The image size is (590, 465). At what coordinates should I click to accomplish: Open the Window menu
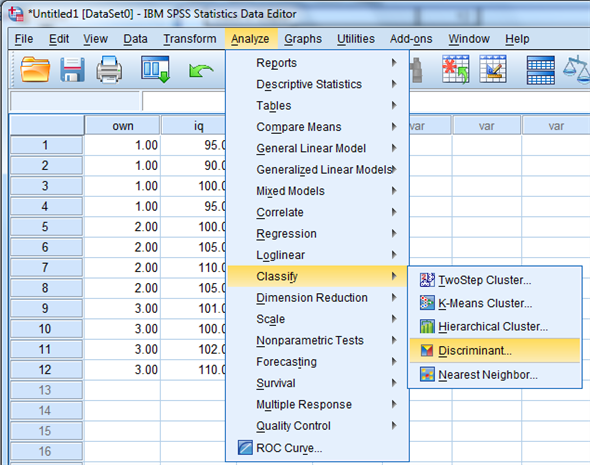click(x=469, y=39)
